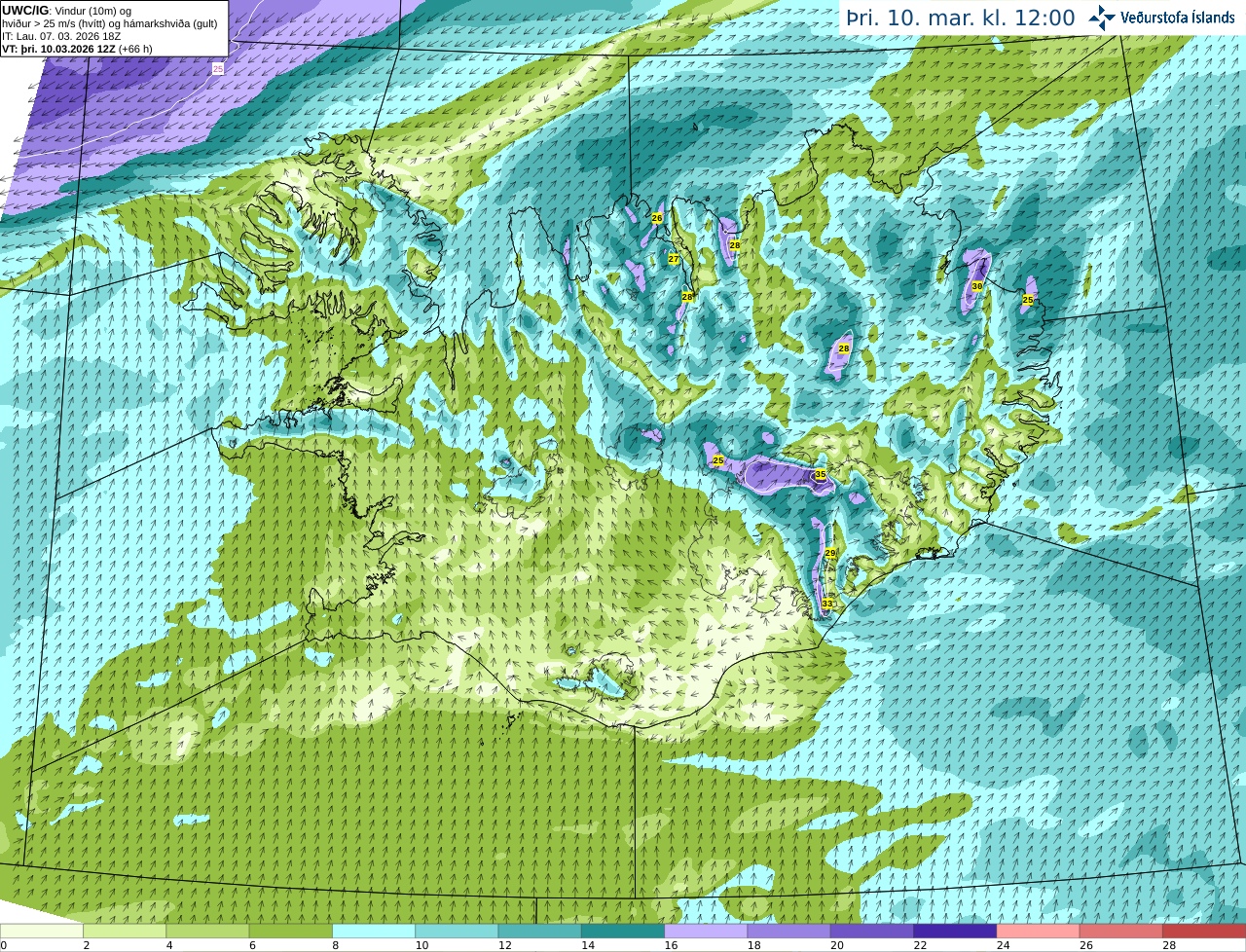Screen dimensions: 1246x952
Task: Click the yellow gust marker labeled 27
Action: [x=674, y=259]
